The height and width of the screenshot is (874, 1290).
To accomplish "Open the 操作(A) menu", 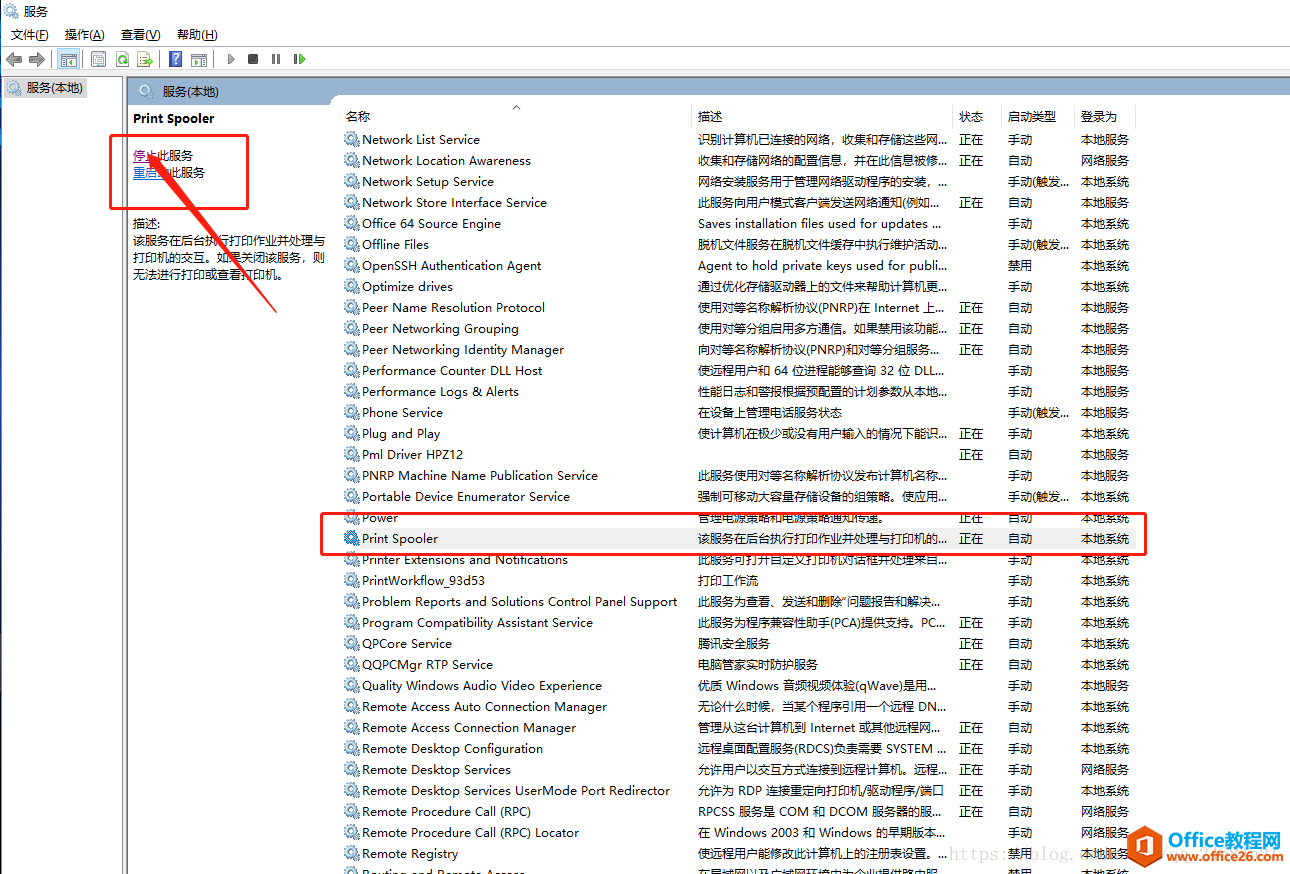I will pos(84,34).
